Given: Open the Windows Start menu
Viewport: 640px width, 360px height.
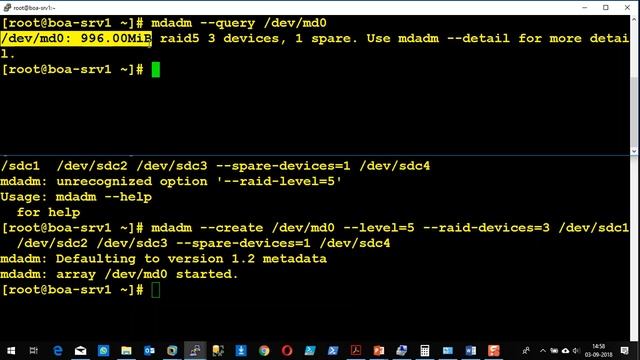Looking at the screenshot, I should point(11,351).
